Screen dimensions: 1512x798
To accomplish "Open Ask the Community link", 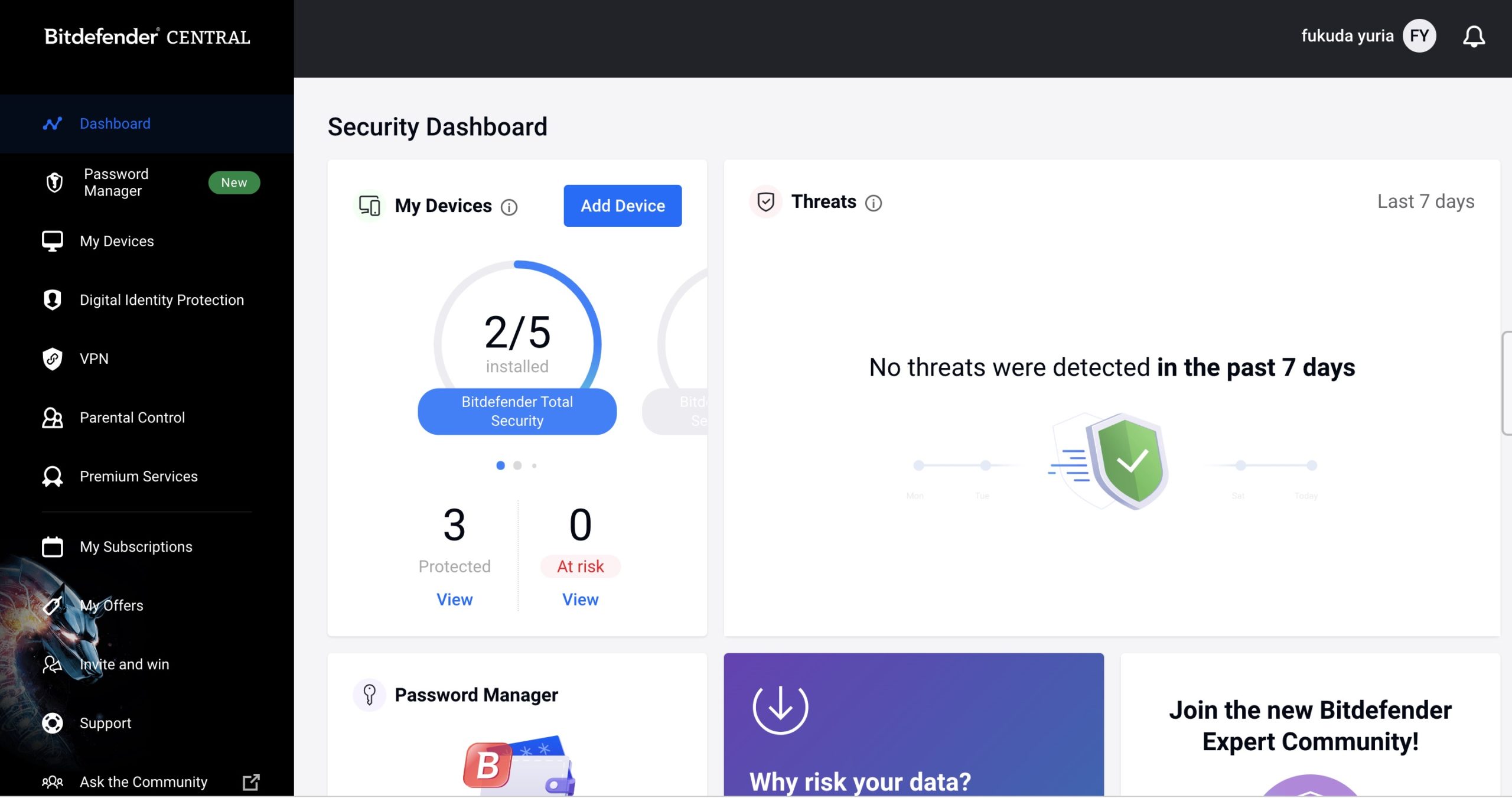I will pyautogui.click(x=147, y=782).
